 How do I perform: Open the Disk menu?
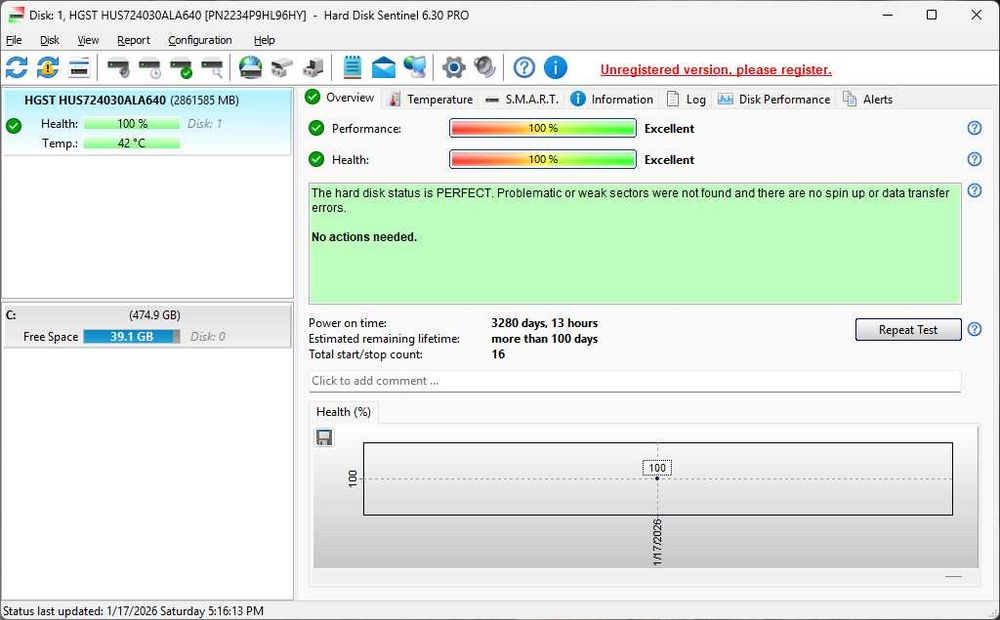coord(49,40)
